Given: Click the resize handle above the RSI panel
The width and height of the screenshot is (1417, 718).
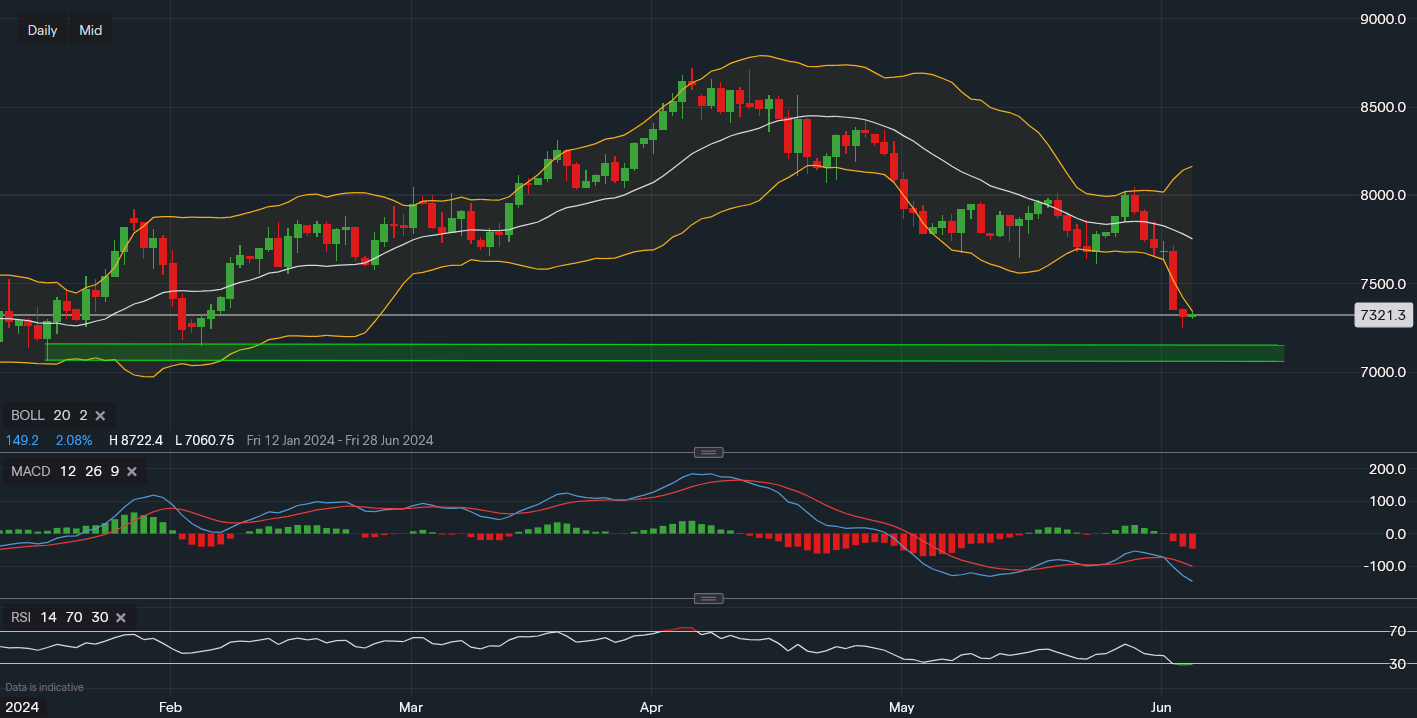Looking at the screenshot, I should point(708,599).
